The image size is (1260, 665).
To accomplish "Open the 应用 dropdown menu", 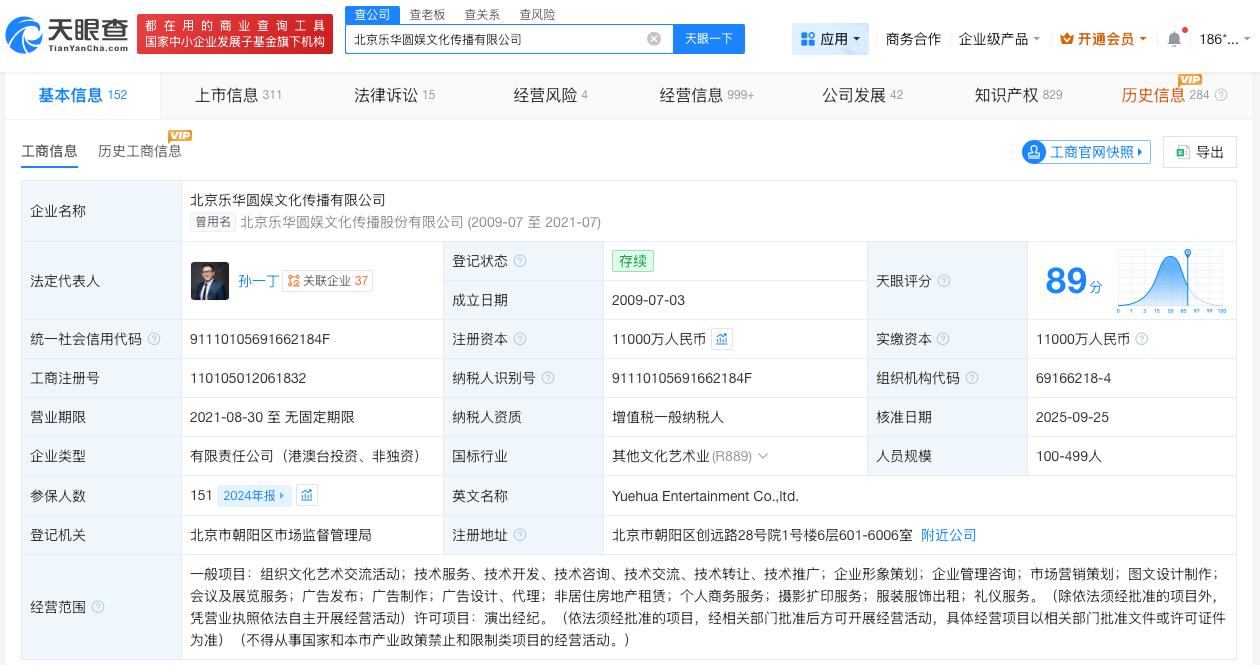I will coord(831,39).
